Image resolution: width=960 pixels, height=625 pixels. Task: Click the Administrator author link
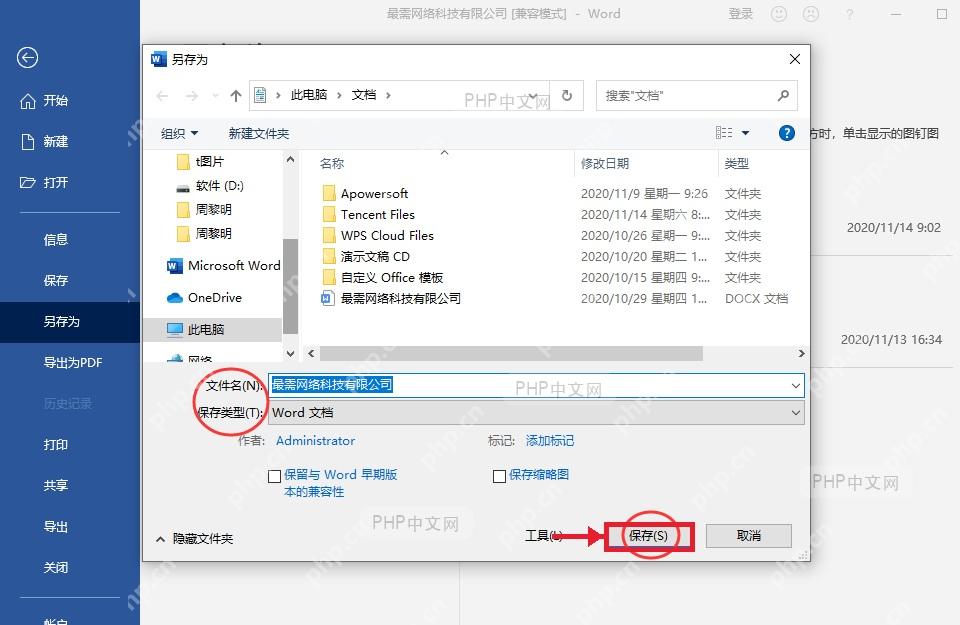[x=315, y=441]
